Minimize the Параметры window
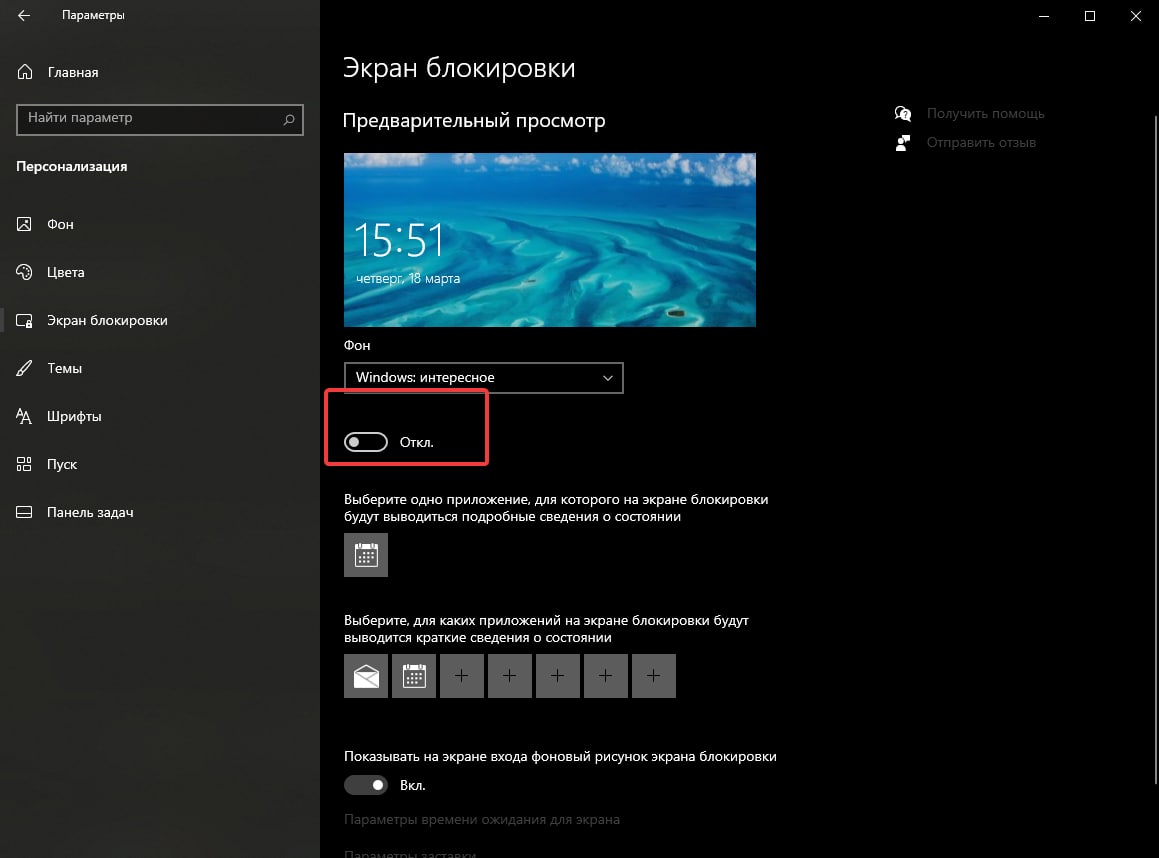The height and width of the screenshot is (858, 1159). tap(1044, 16)
